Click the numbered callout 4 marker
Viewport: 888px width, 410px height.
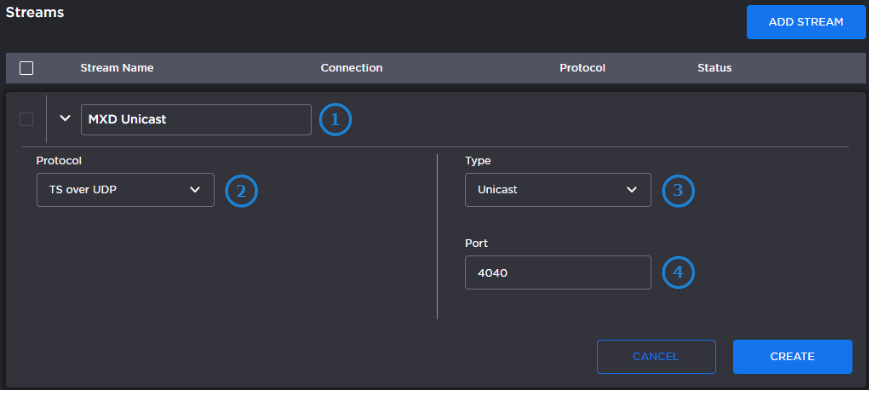point(678,272)
